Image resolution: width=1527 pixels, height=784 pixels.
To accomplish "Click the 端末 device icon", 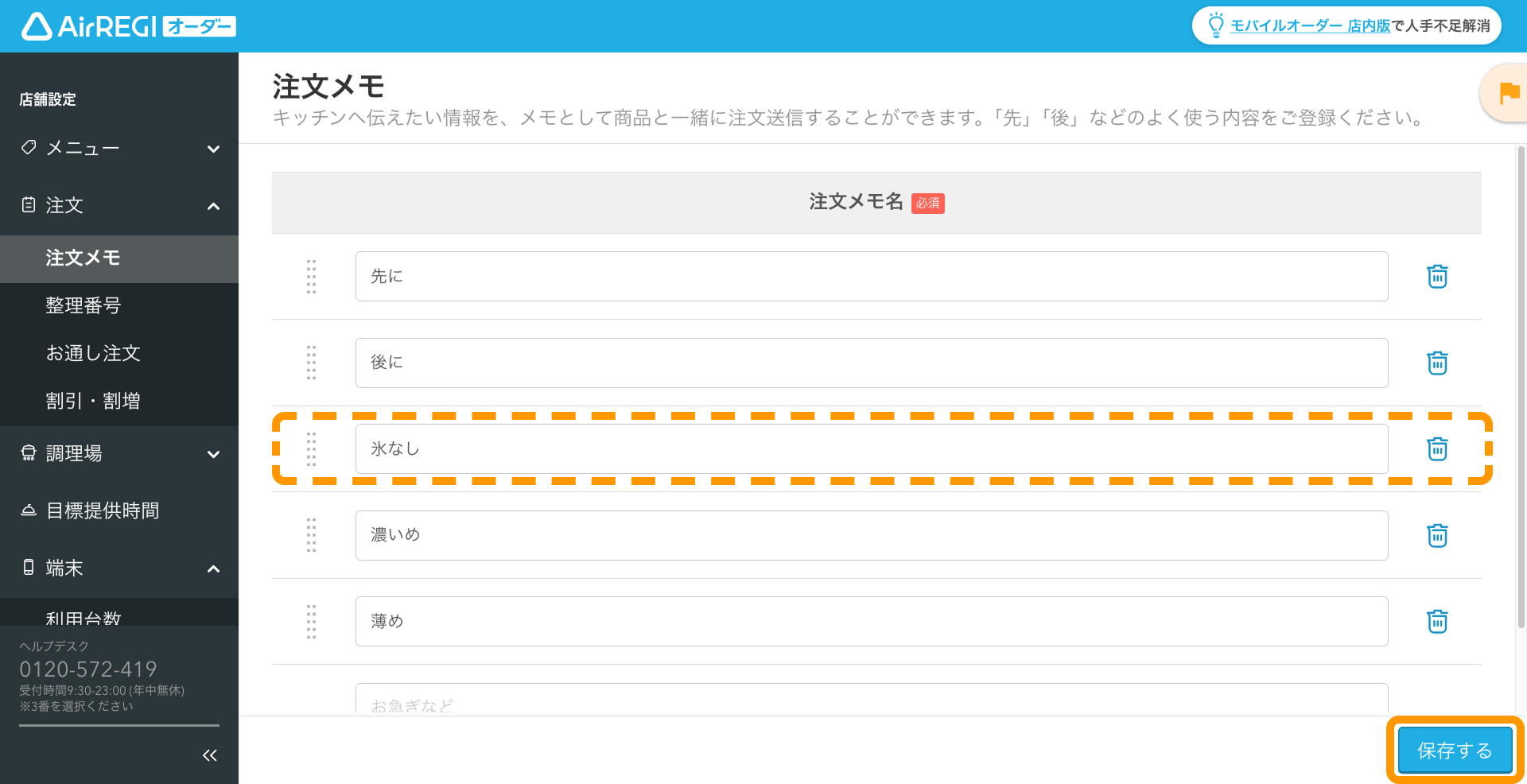I will click(x=29, y=568).
